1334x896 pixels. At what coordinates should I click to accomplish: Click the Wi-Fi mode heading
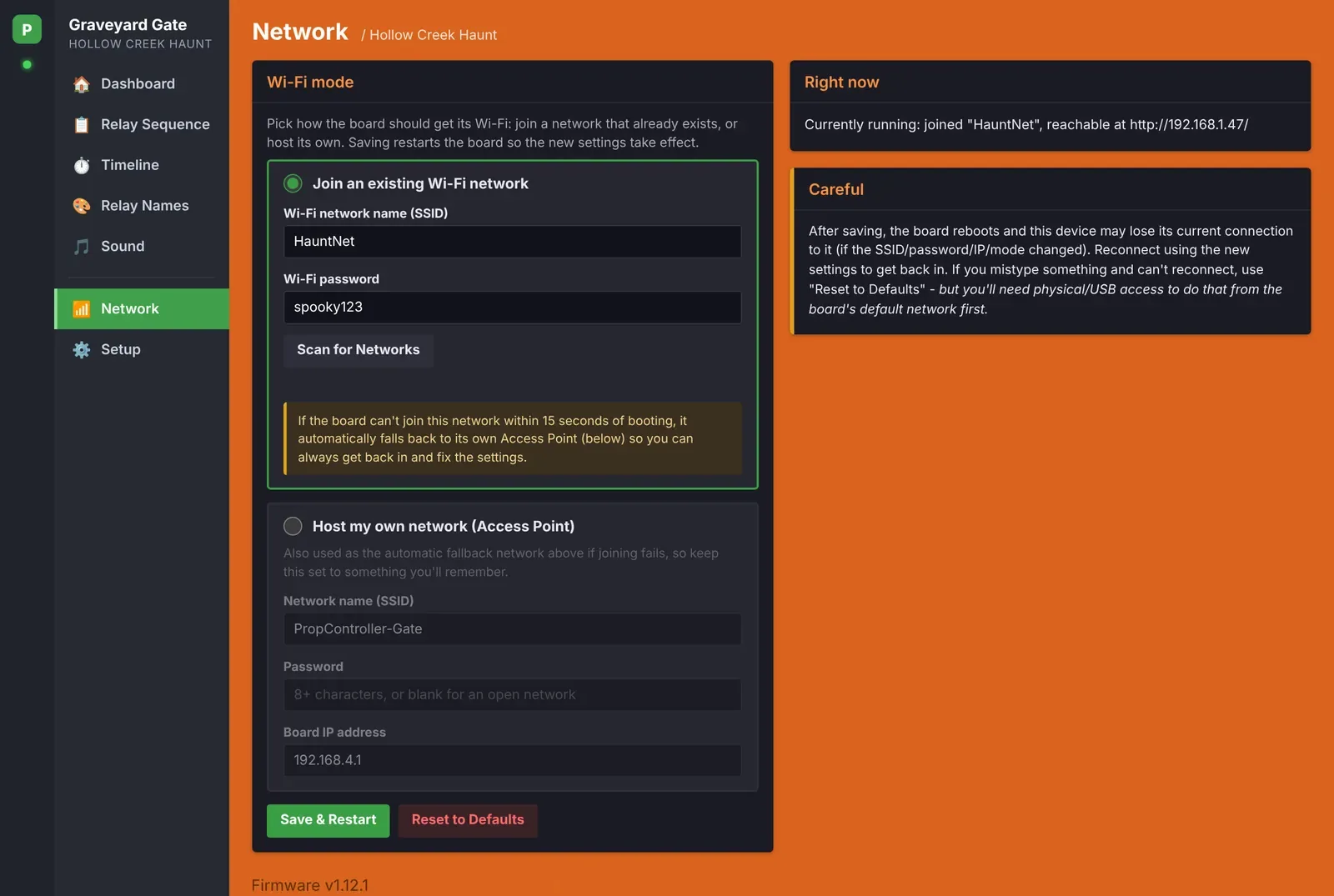pyautogui.click(x=310, y=83)
